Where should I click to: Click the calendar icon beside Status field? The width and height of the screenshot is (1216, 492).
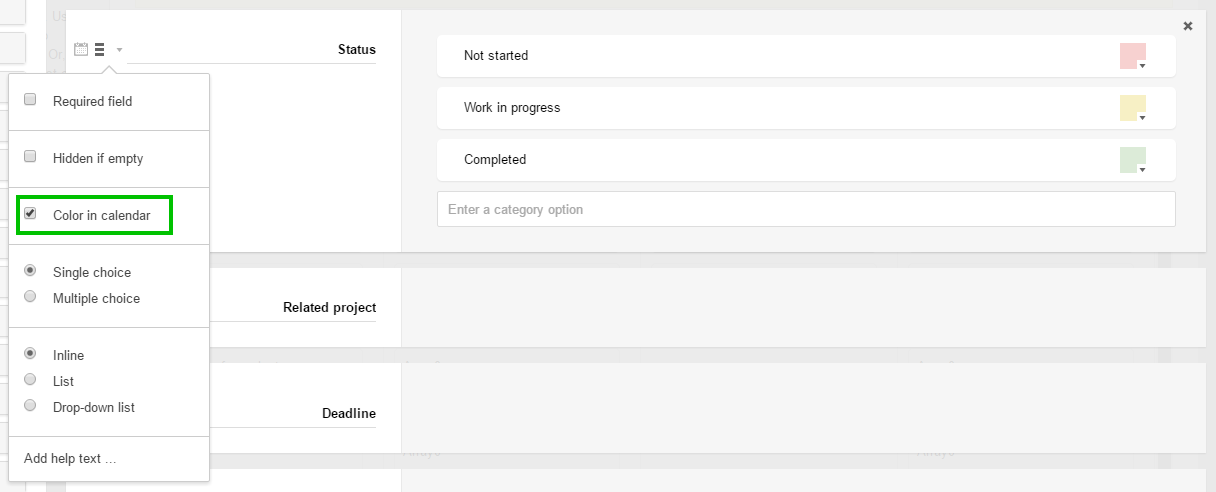pos(81,49)
